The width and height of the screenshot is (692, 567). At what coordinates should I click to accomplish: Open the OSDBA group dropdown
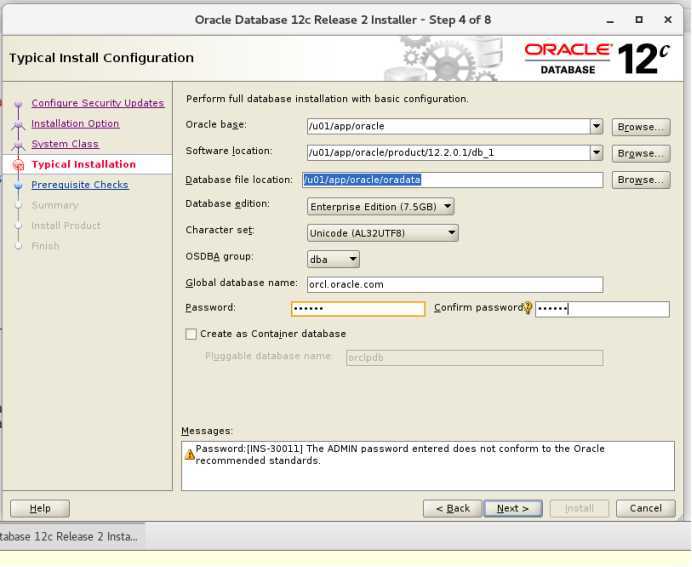coord(333,259)
